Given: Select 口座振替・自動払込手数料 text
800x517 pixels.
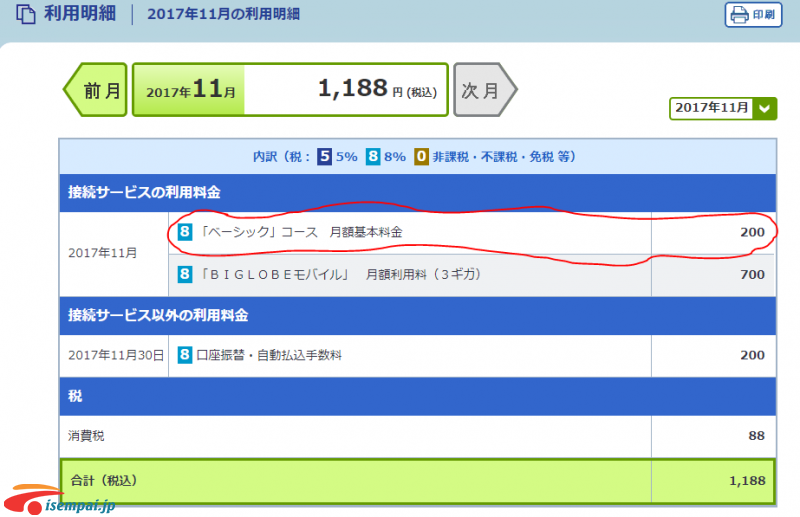Looking at the screenshot, I should click(x=269, y=355).
